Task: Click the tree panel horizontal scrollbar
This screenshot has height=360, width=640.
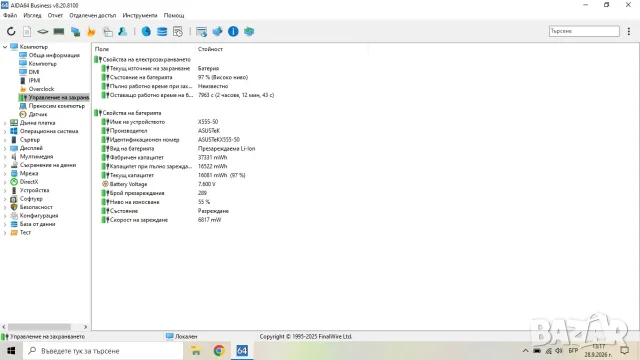Action: click(39, 327)
